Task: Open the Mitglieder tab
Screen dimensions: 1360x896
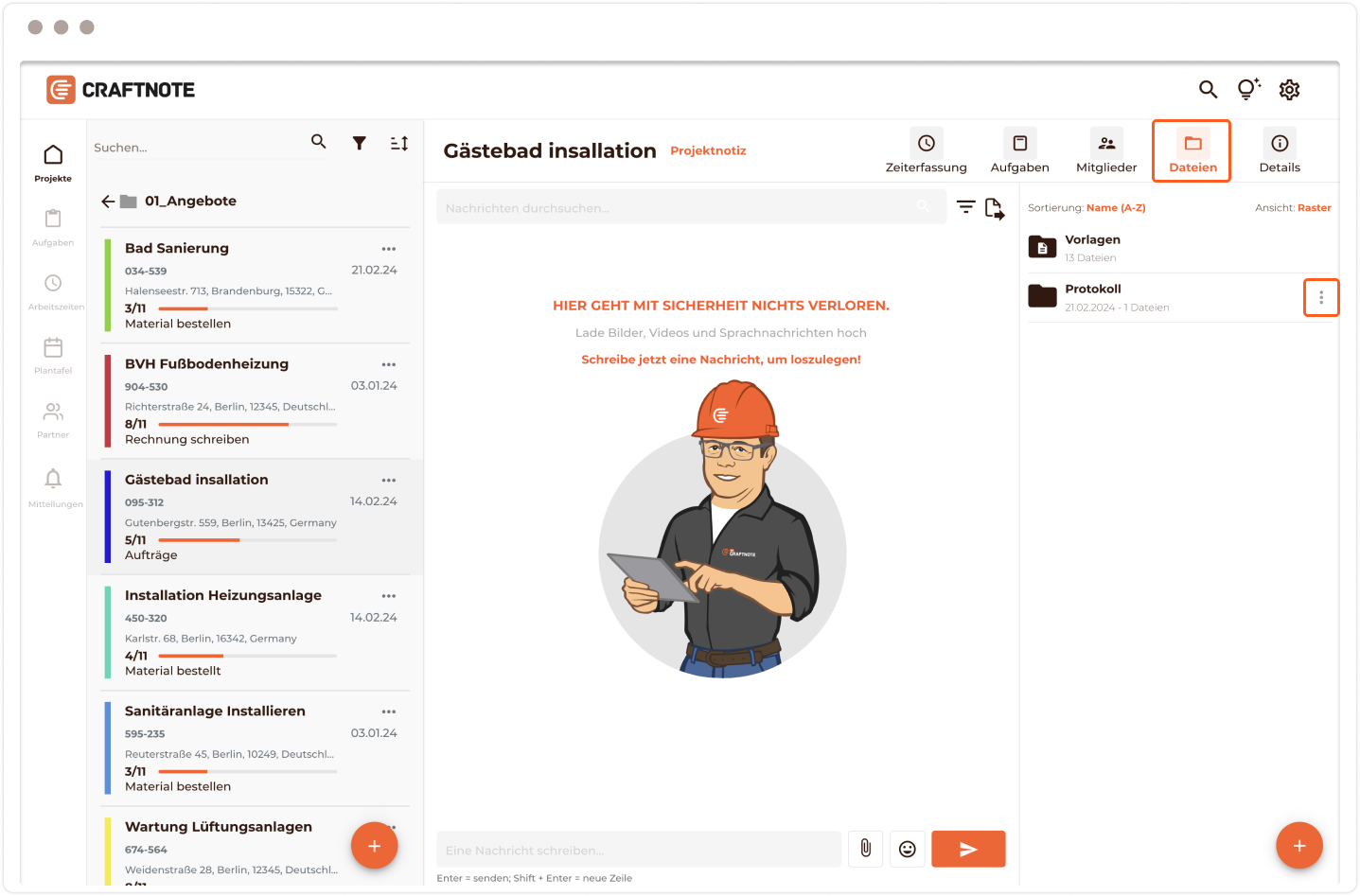Action: coord(1105,151)
